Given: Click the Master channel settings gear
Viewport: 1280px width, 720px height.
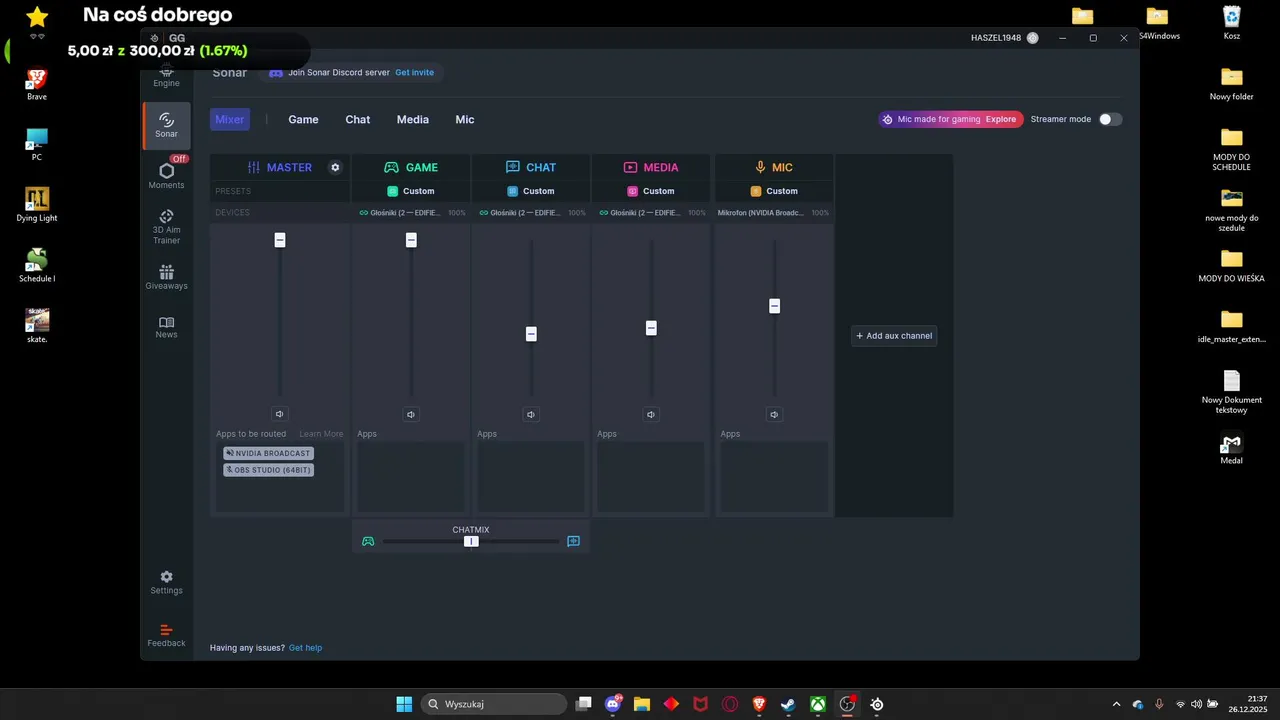Looking at the screenshot, I should pos(335,167).
